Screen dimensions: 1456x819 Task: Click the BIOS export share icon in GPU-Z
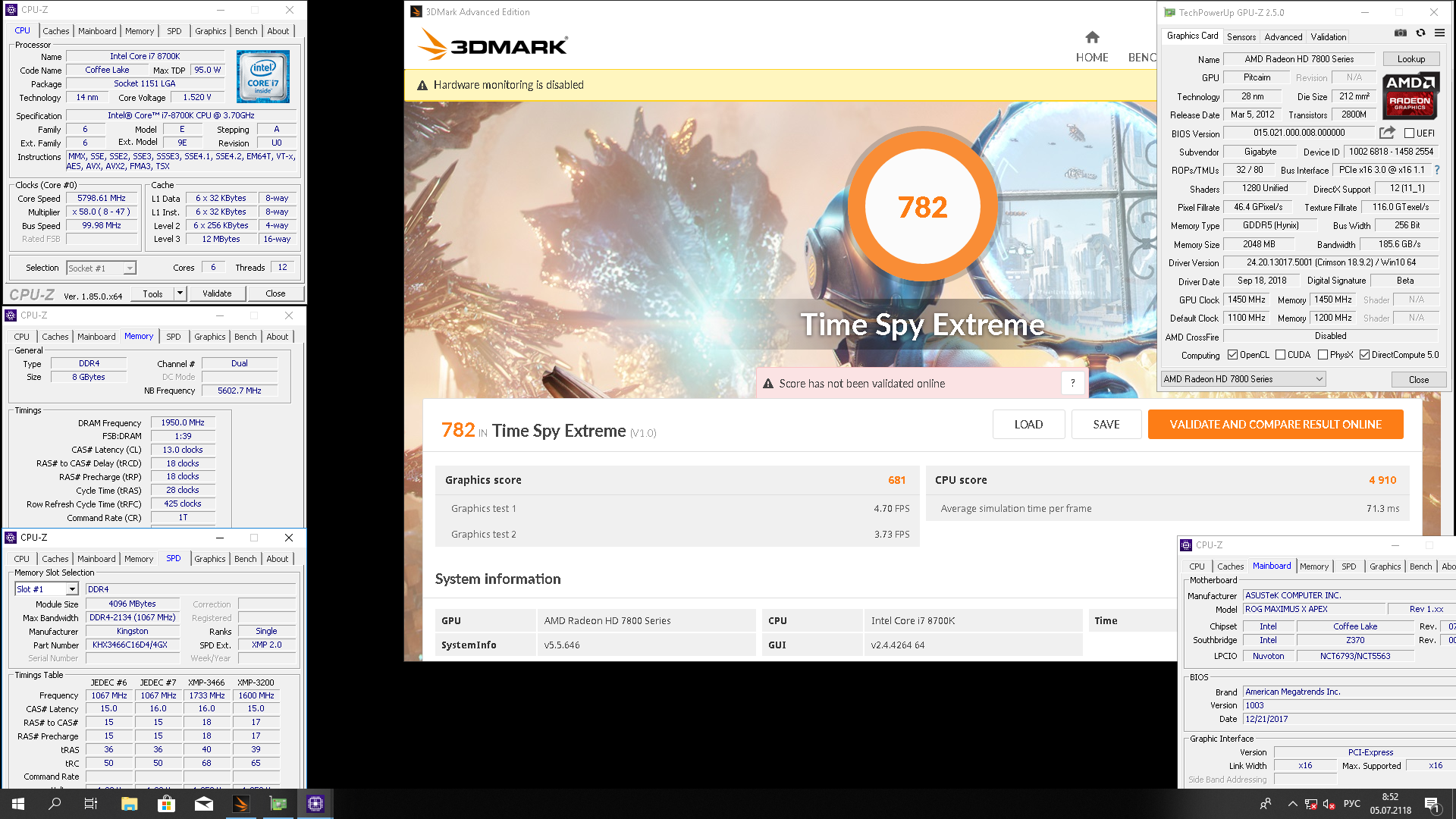point(1387,133)
